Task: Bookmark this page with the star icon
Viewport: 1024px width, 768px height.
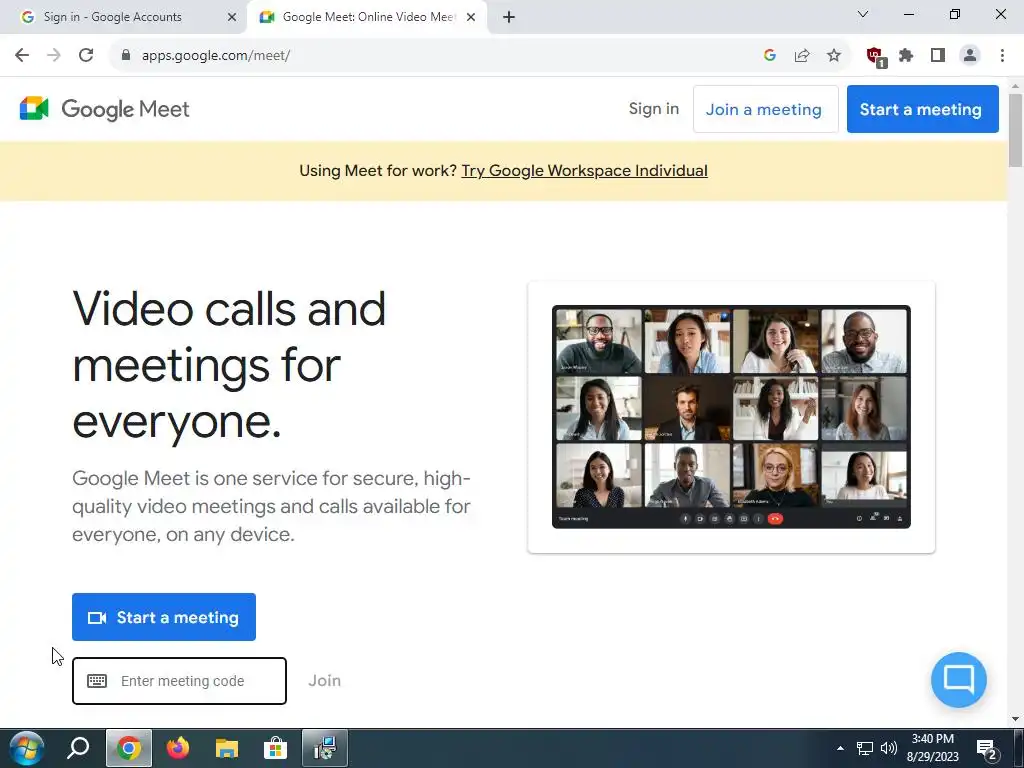Action: click(x=834, y=56)
